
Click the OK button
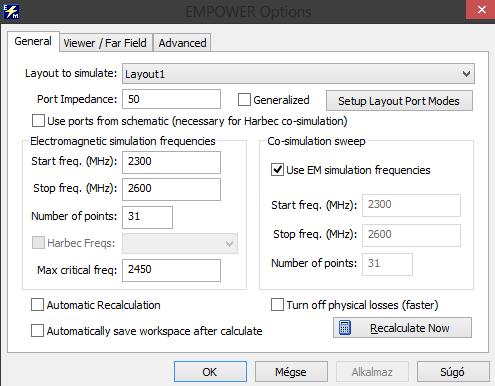point(210,372)
